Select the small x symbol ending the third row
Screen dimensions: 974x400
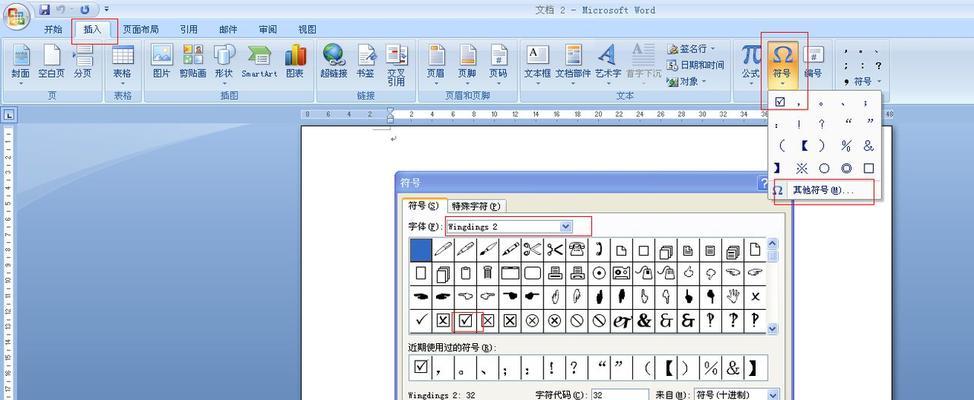point(755,297)
